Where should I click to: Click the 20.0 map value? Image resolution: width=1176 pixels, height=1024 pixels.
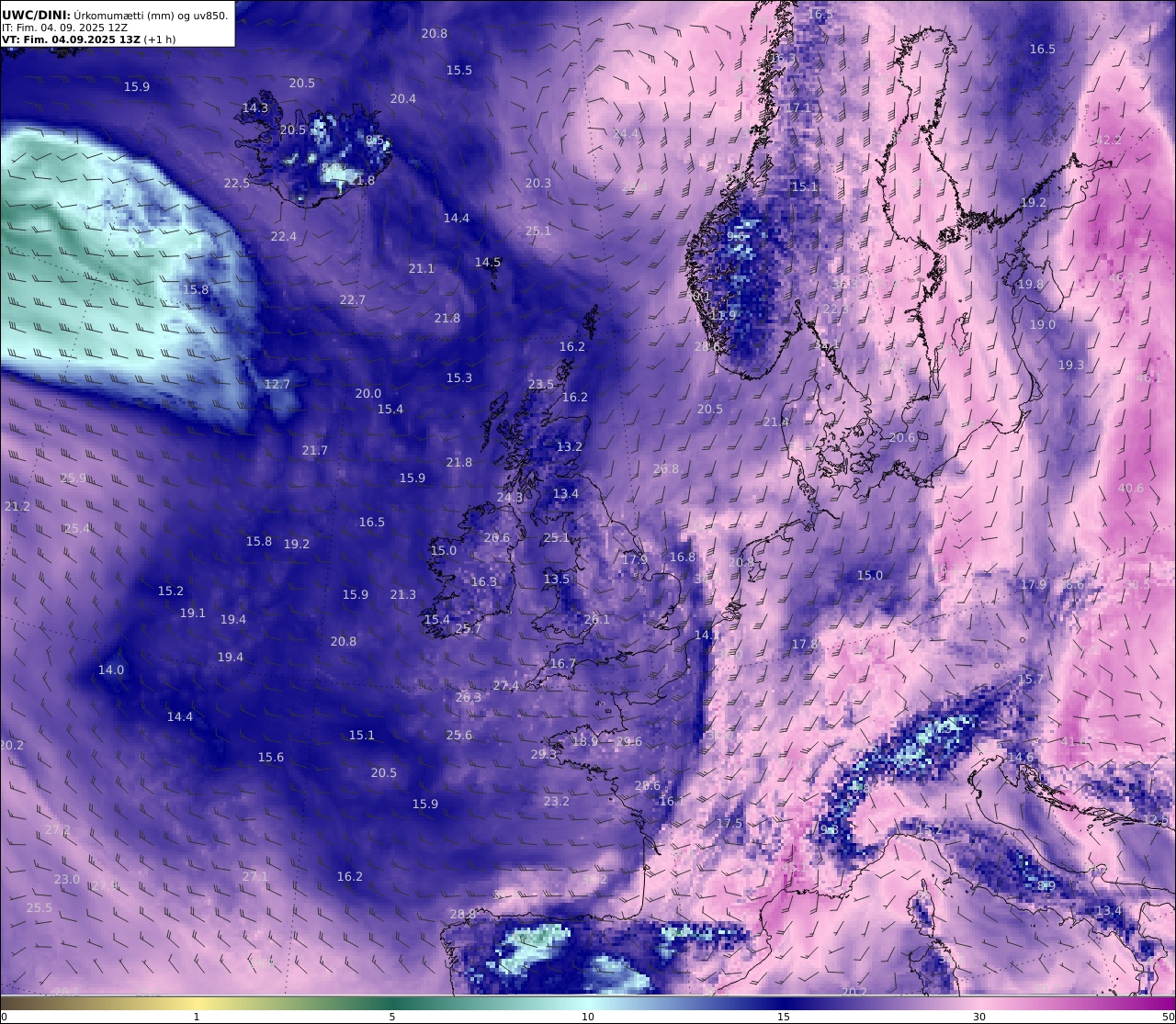pyautogui.click(x=368, y=393)
